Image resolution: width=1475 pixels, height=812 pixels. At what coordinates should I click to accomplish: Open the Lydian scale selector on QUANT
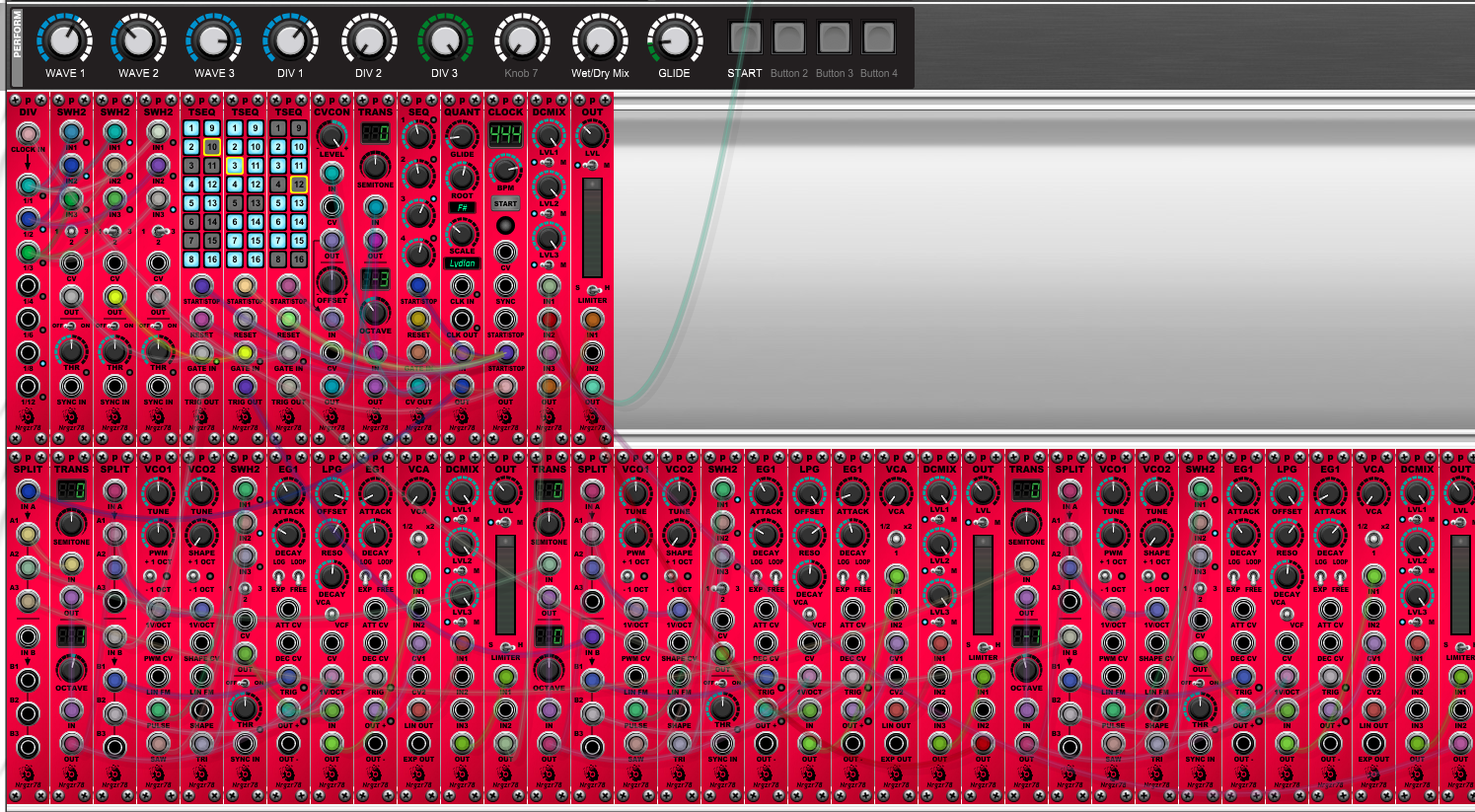point(462,263)
